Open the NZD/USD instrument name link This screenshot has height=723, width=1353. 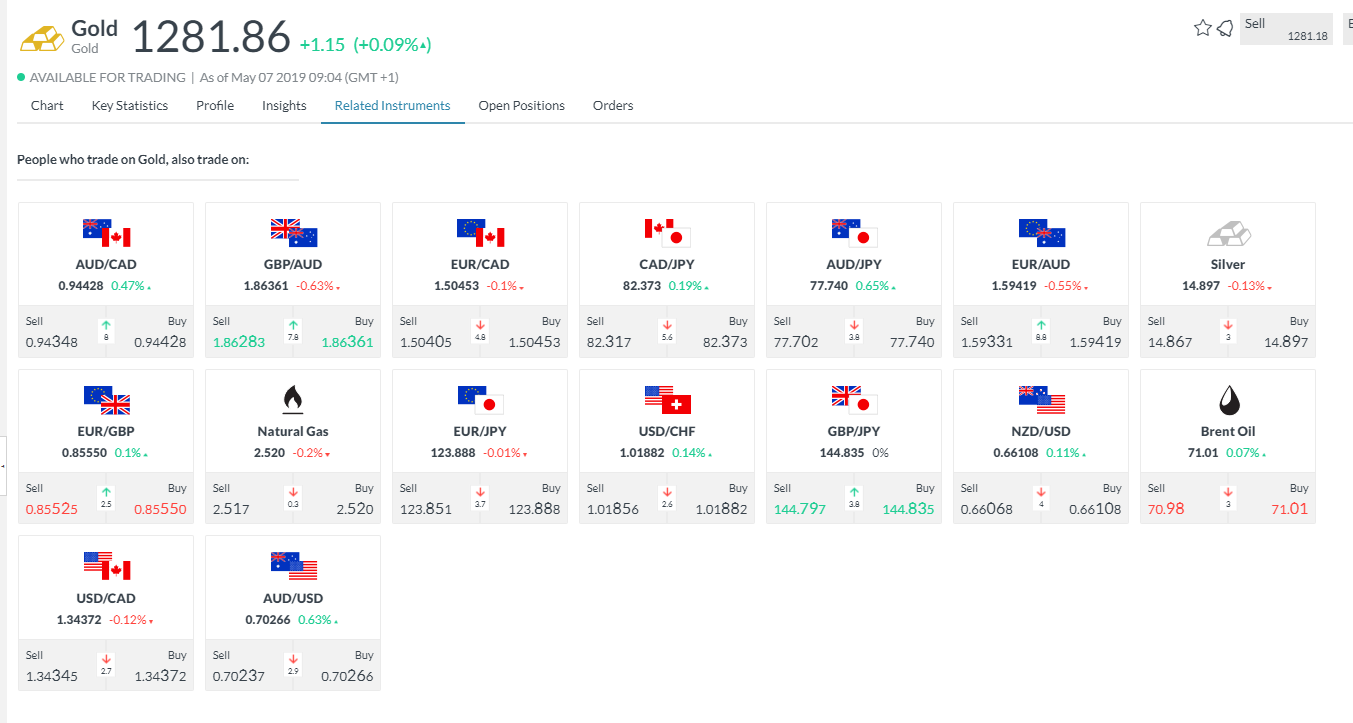point(1041,432)
